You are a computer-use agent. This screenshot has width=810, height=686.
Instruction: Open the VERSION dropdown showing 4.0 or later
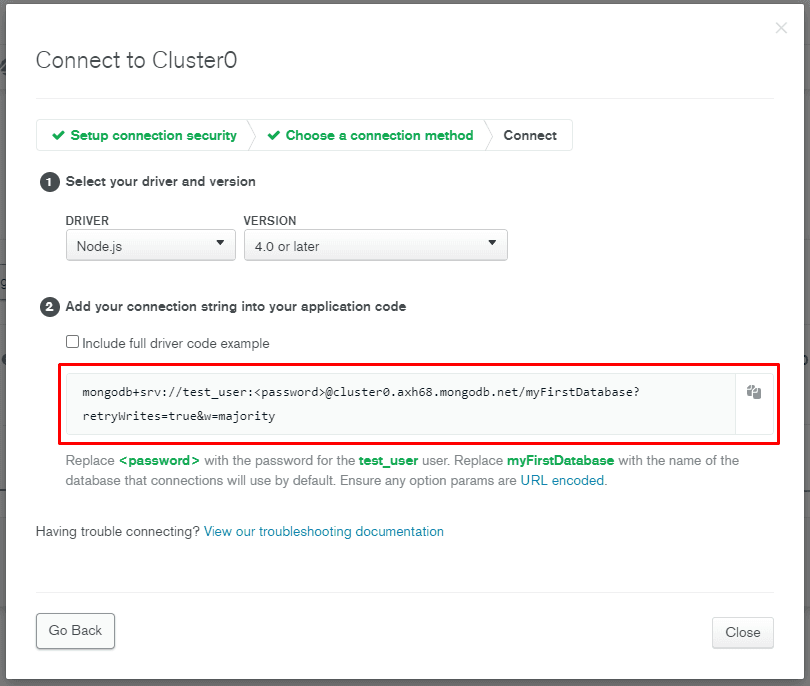[376, 245]
